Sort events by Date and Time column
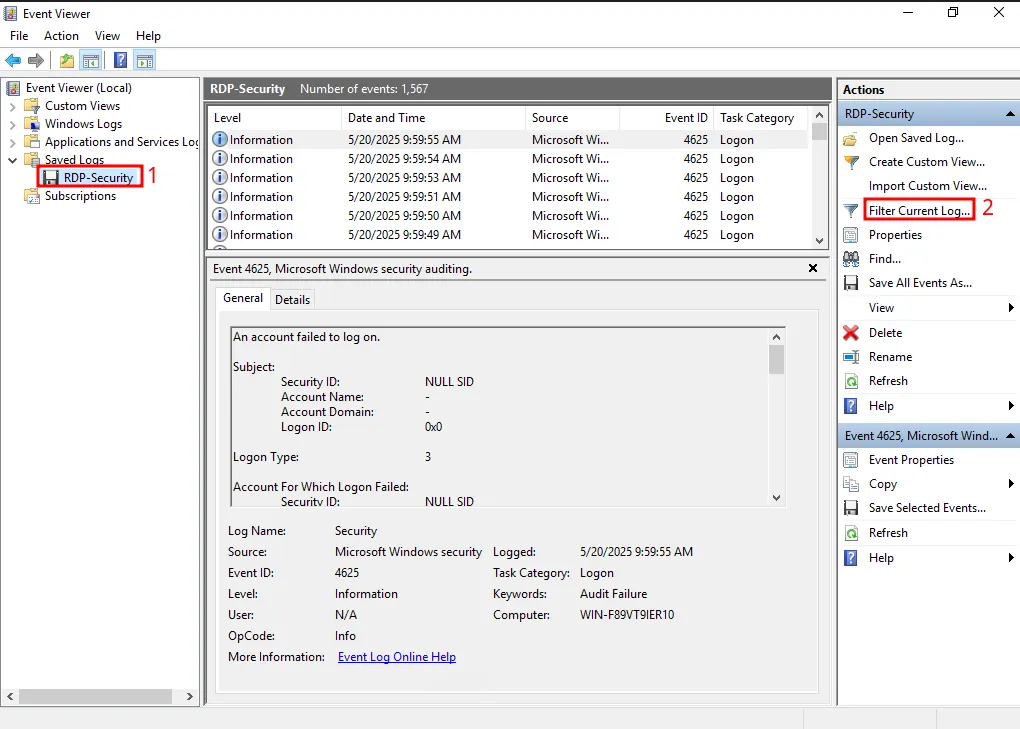The width and height of the screenshot is (1020, 729). (433, 118)
